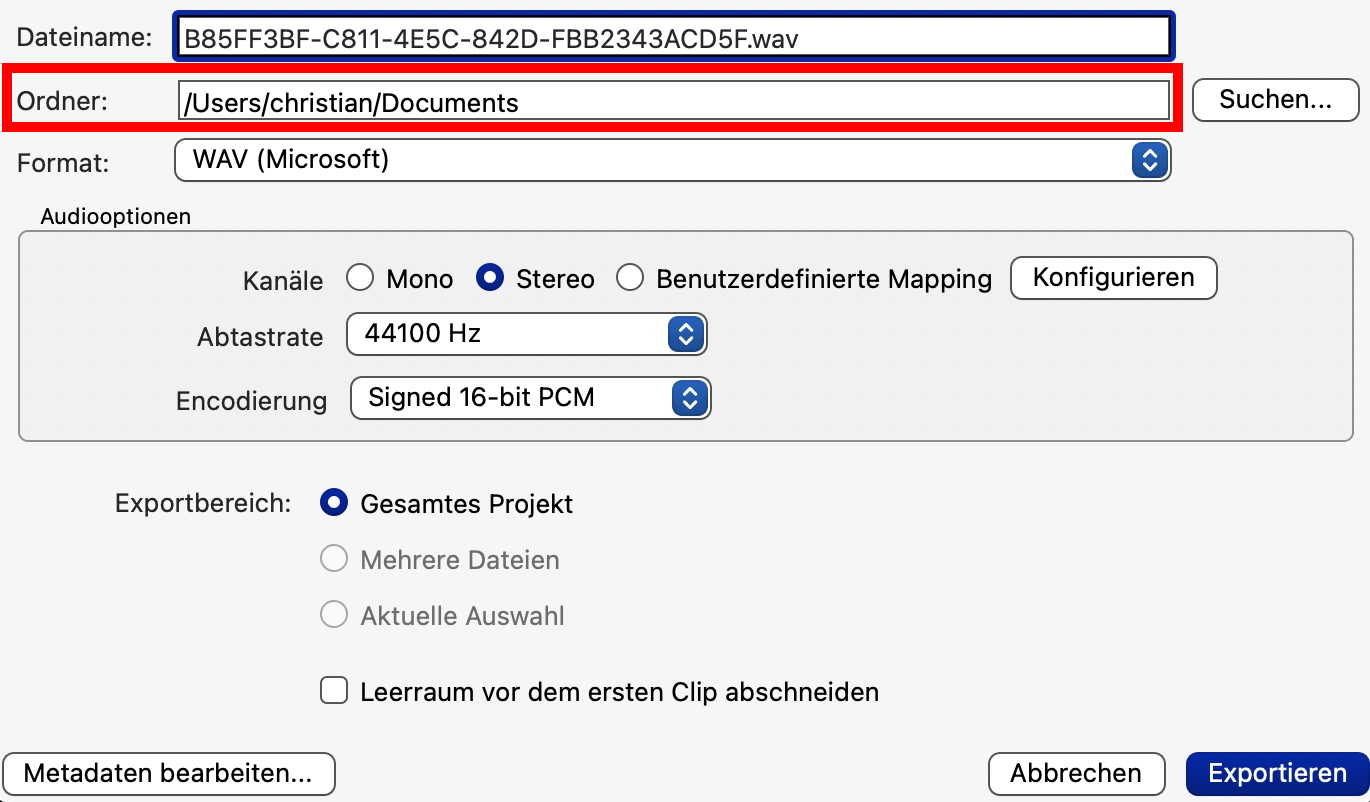Select Gesamtes Projekt as export range
This screenshot has height=802, width=1370.
333,503
